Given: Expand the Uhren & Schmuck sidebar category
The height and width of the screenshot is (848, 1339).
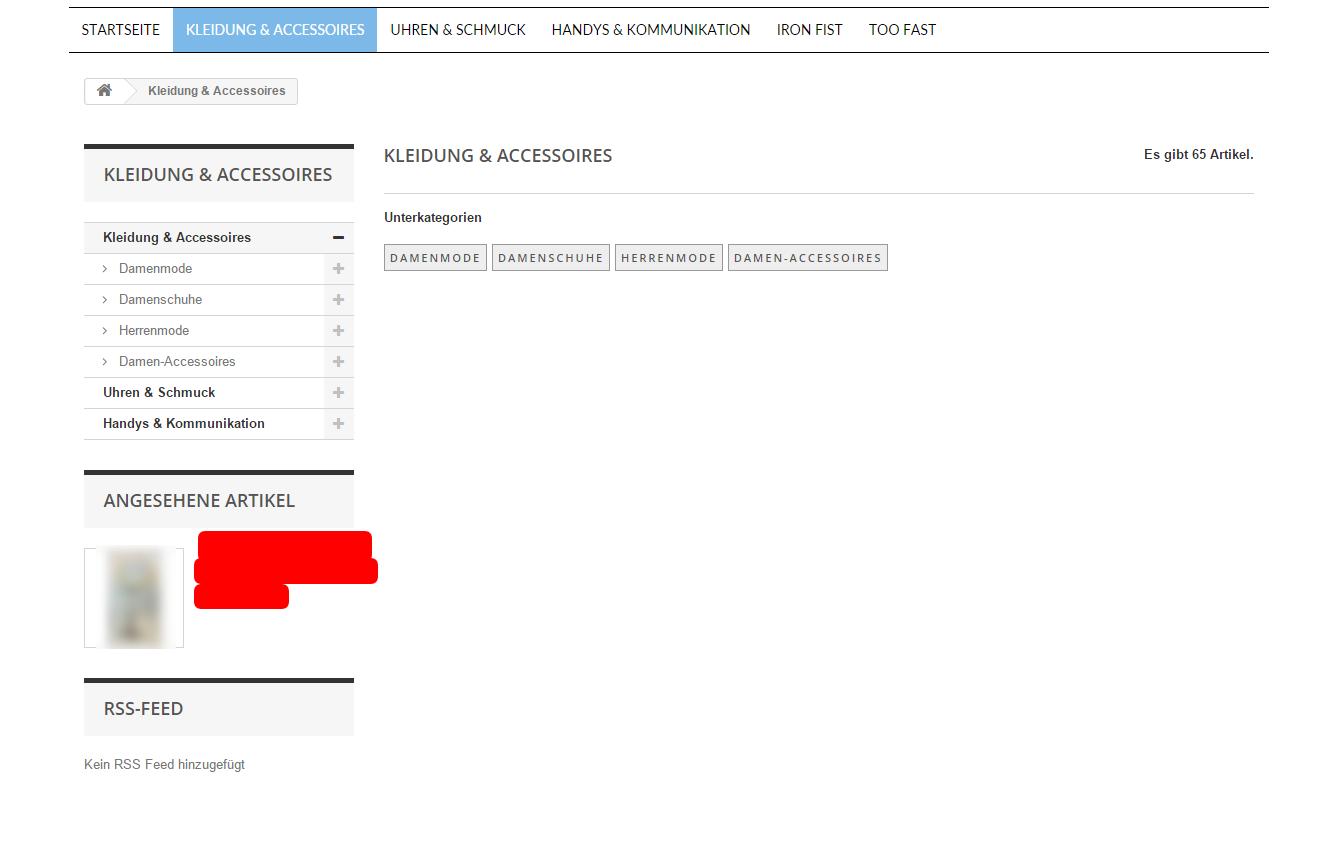Looking at the screenshot, I should click(x=338, y=393).
